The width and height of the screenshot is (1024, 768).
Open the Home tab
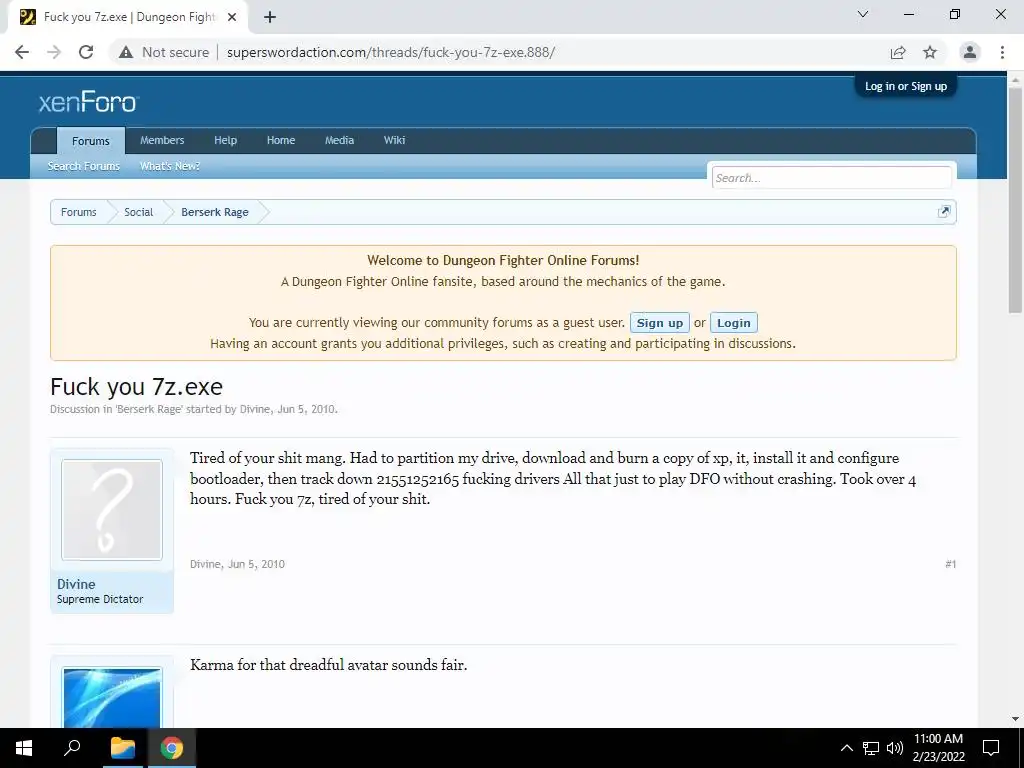click(x=281, y=140)
